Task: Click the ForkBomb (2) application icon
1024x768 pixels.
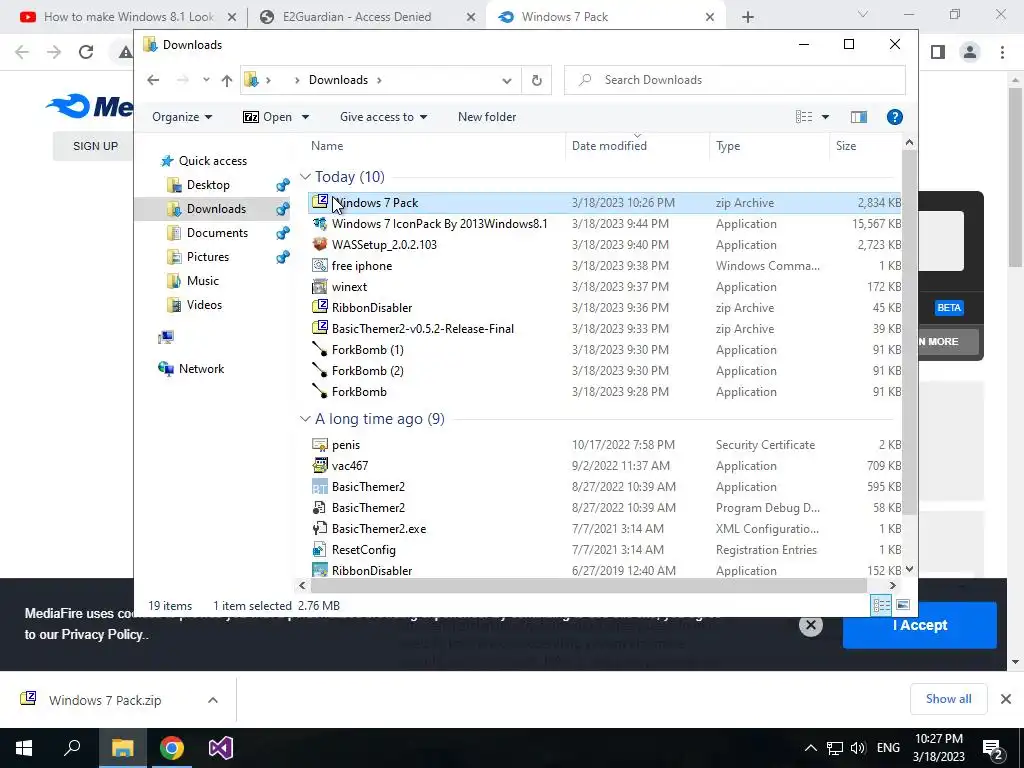Action: (319, 370)
